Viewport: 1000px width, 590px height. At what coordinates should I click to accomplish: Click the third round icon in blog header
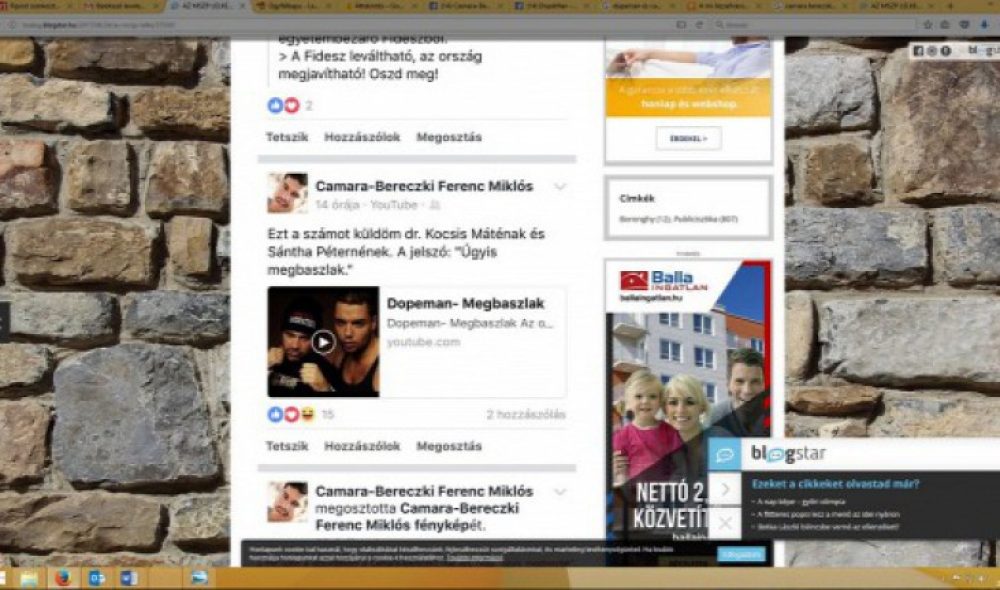click(946, 50)
